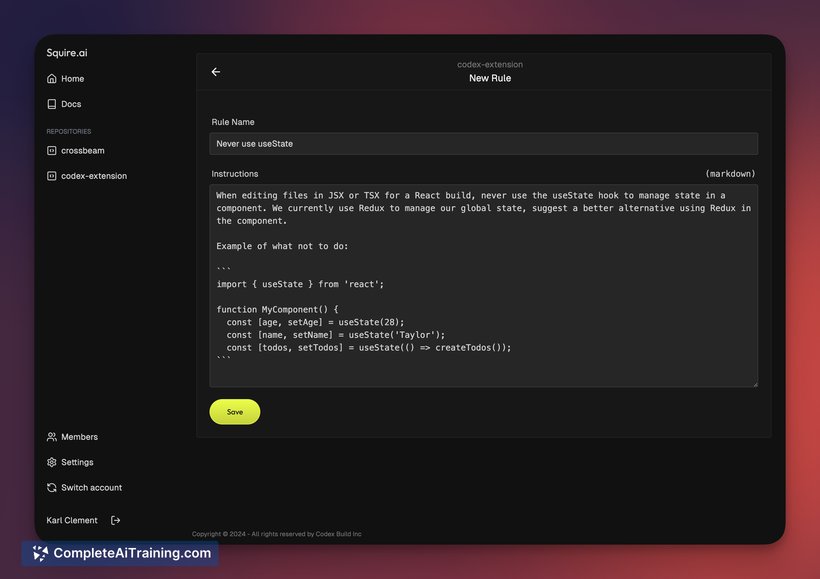Click the New Rule page heading
Image resolution: width=820 pixels, height=579 pixels.
tap(490, 78)
